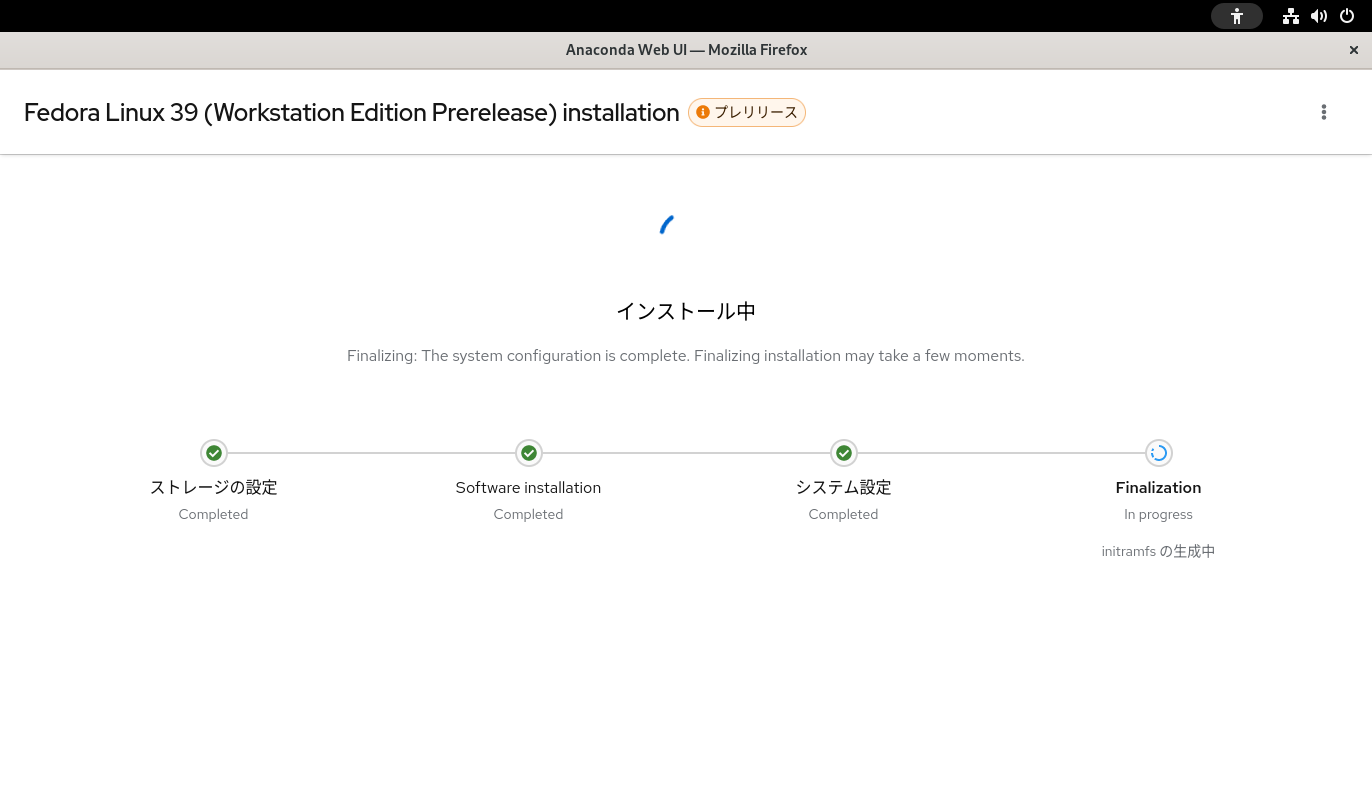The image size is (1372, 799).
Task: Click green checkmark above システム設定
Action: pyautogui.click(x=844, y=453)
